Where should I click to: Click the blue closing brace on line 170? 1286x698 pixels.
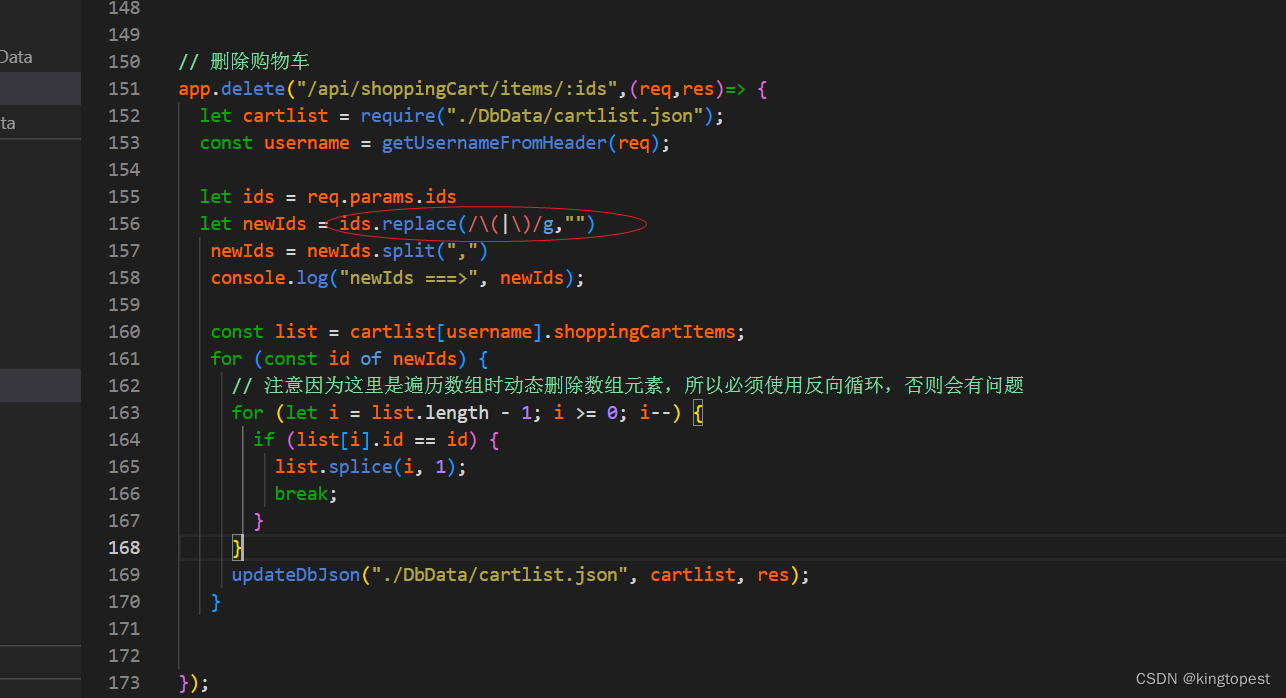(216, 602)
